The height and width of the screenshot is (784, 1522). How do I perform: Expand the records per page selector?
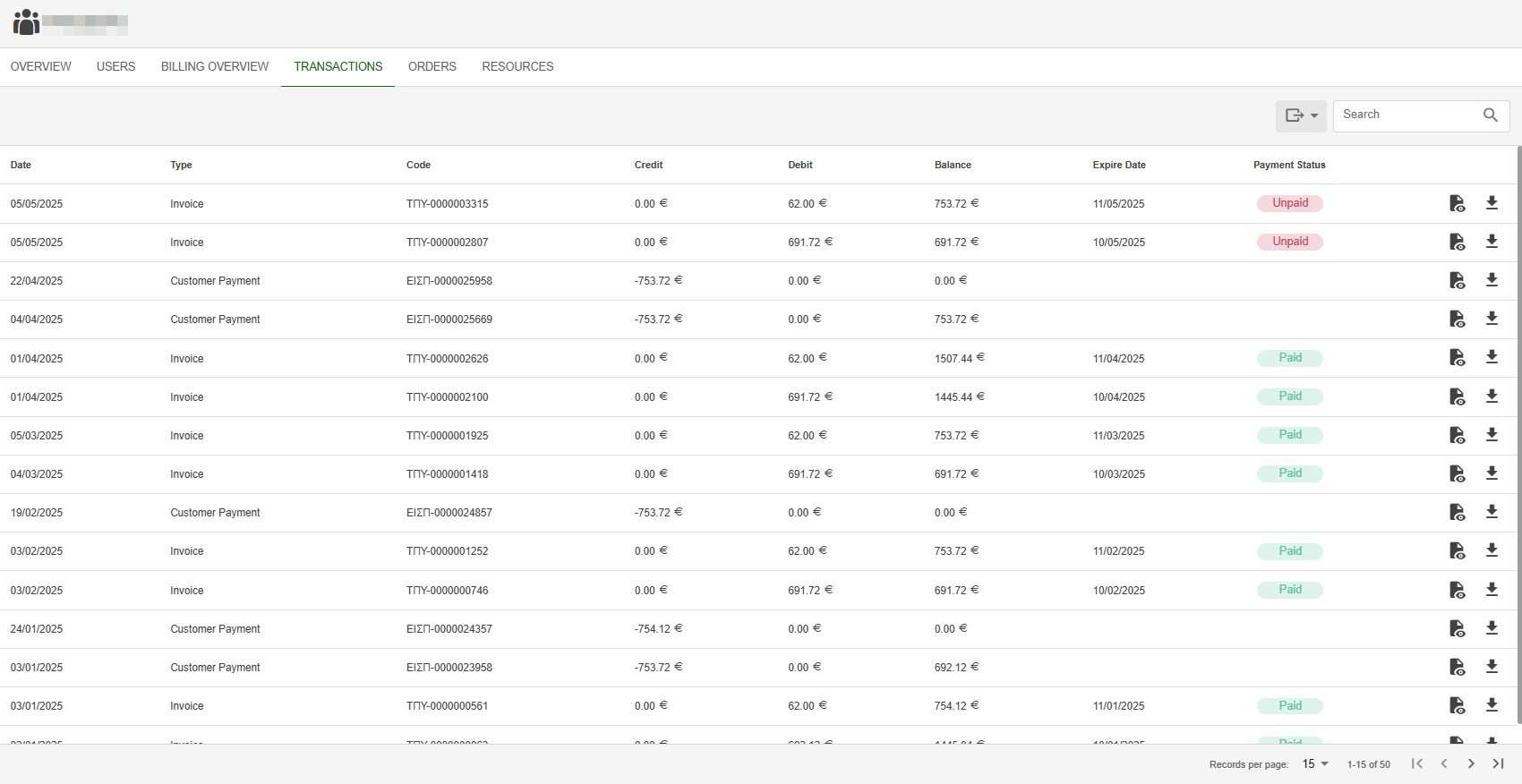coord(1314,764)
